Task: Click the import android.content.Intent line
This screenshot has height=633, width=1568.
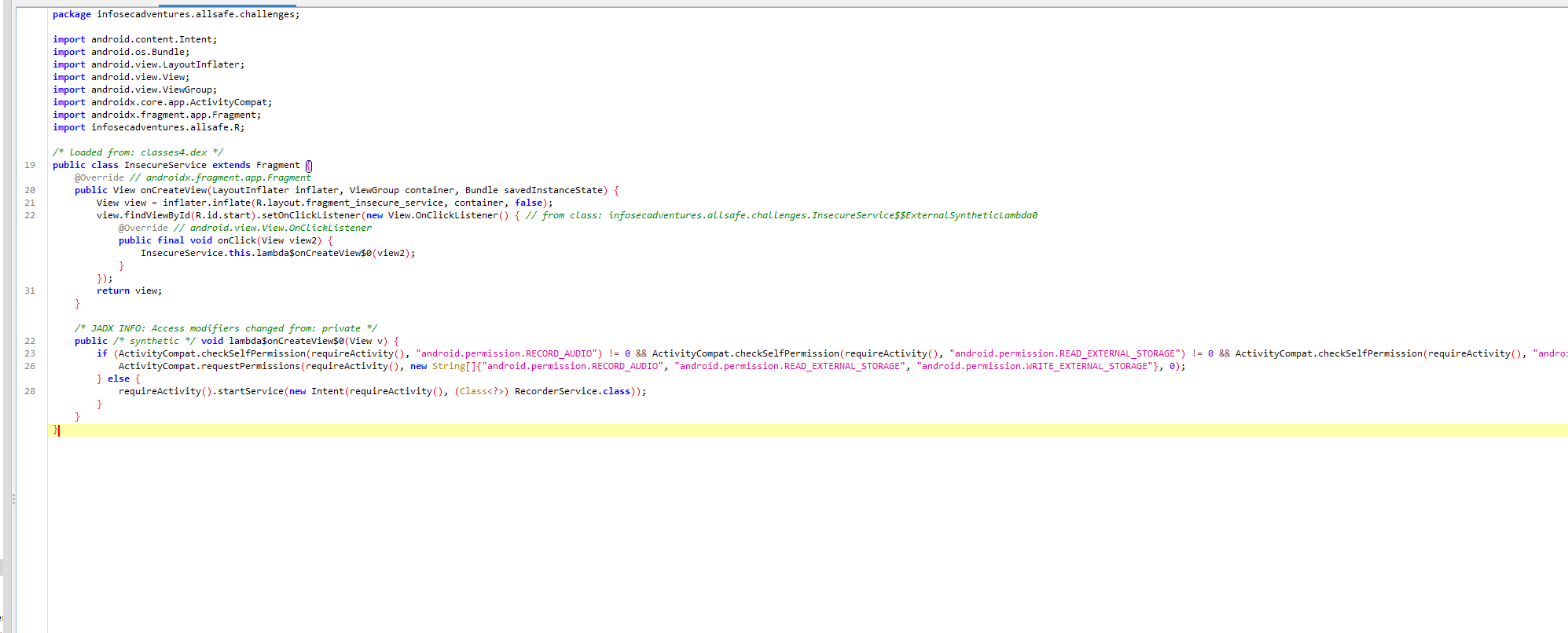Action: 134,39
